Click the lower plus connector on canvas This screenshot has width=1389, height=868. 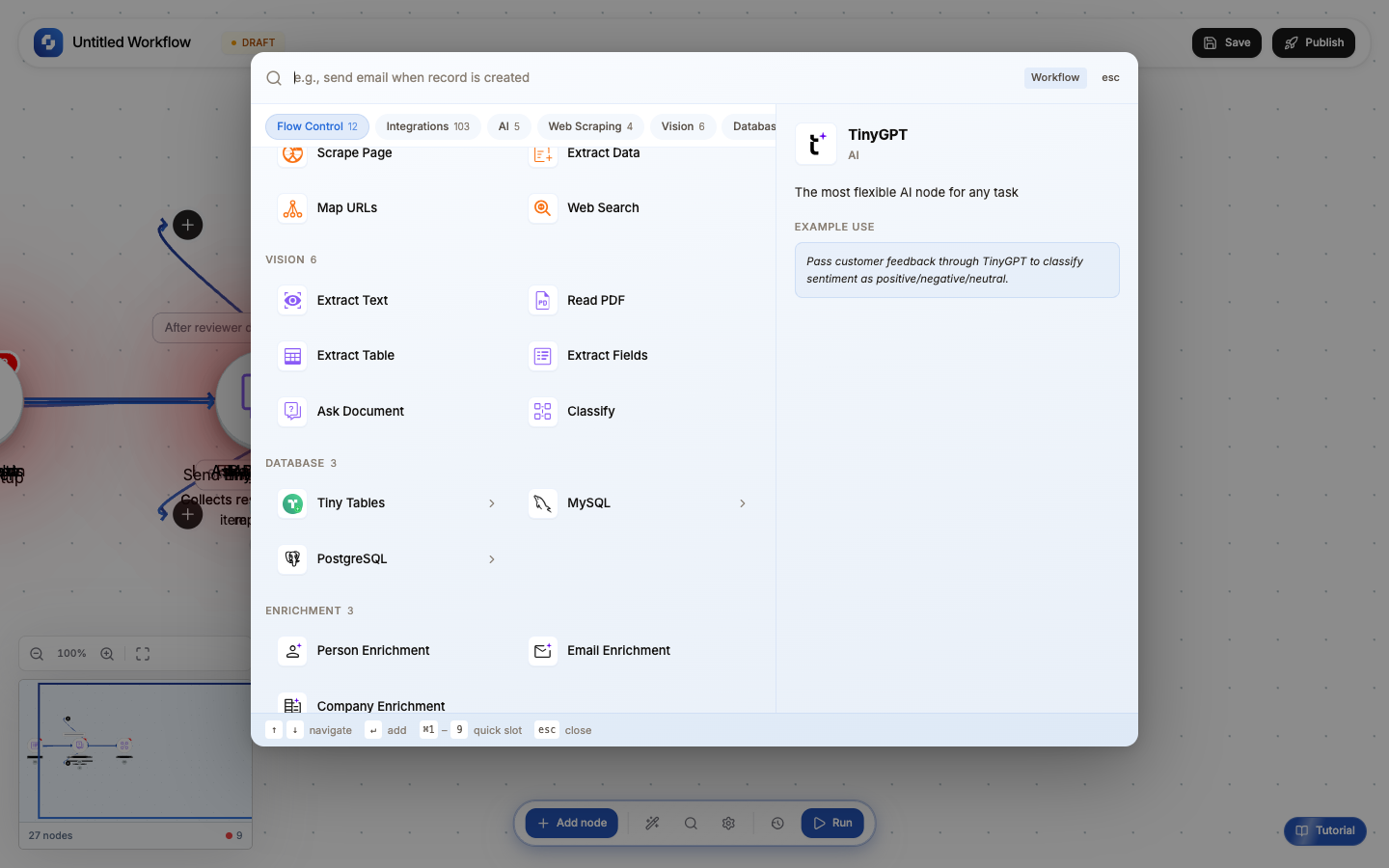click(187, 515)
